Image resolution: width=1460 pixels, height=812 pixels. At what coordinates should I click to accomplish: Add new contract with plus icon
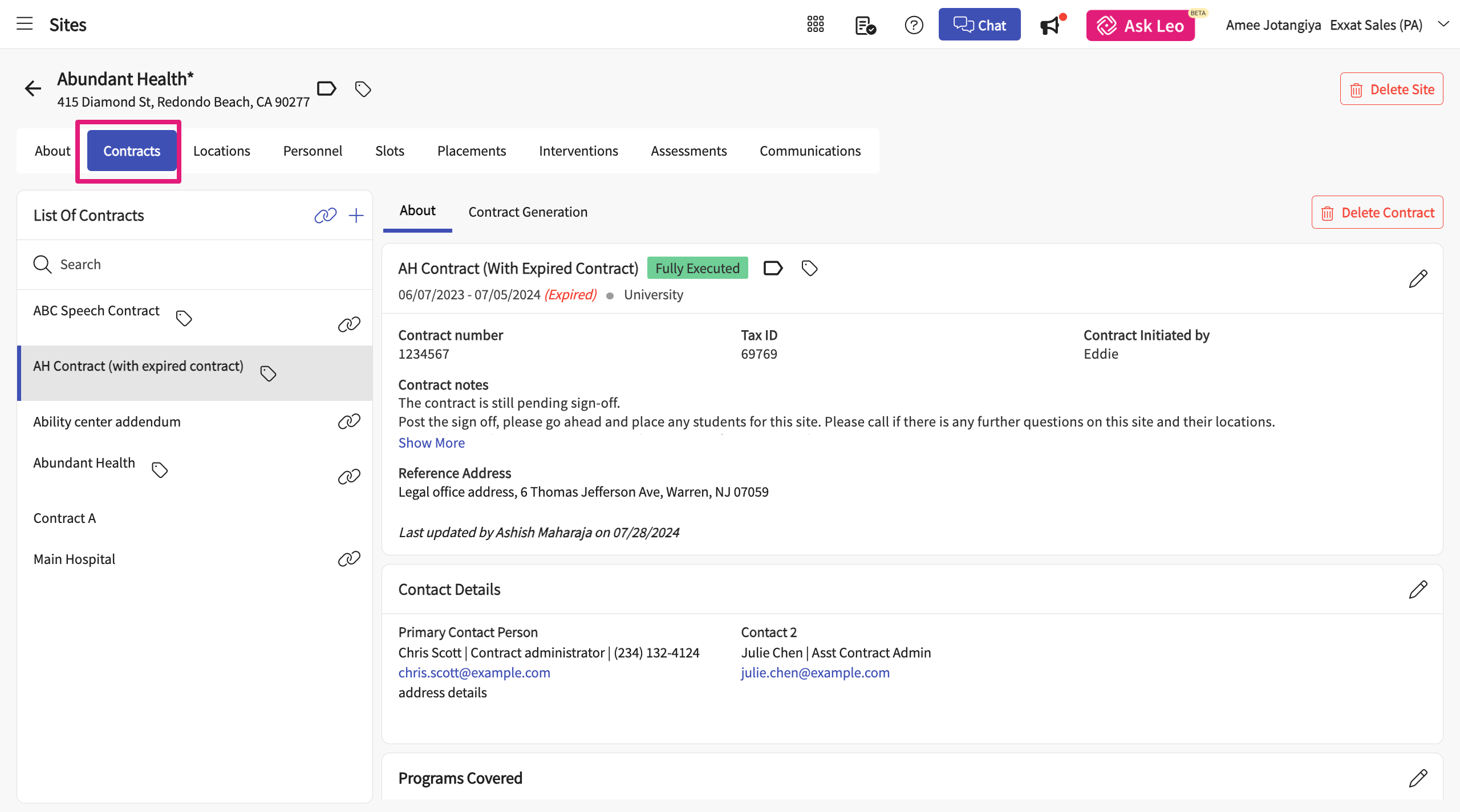(356, 216)
